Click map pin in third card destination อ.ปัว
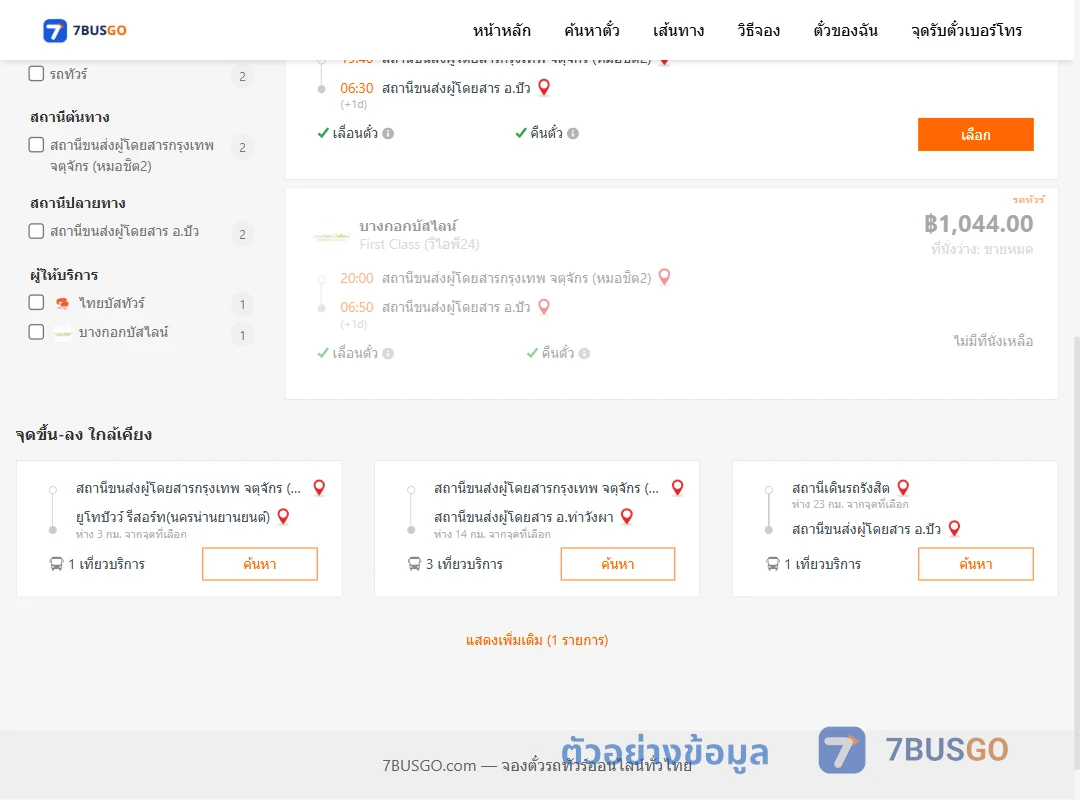 [x=954, y=529]
